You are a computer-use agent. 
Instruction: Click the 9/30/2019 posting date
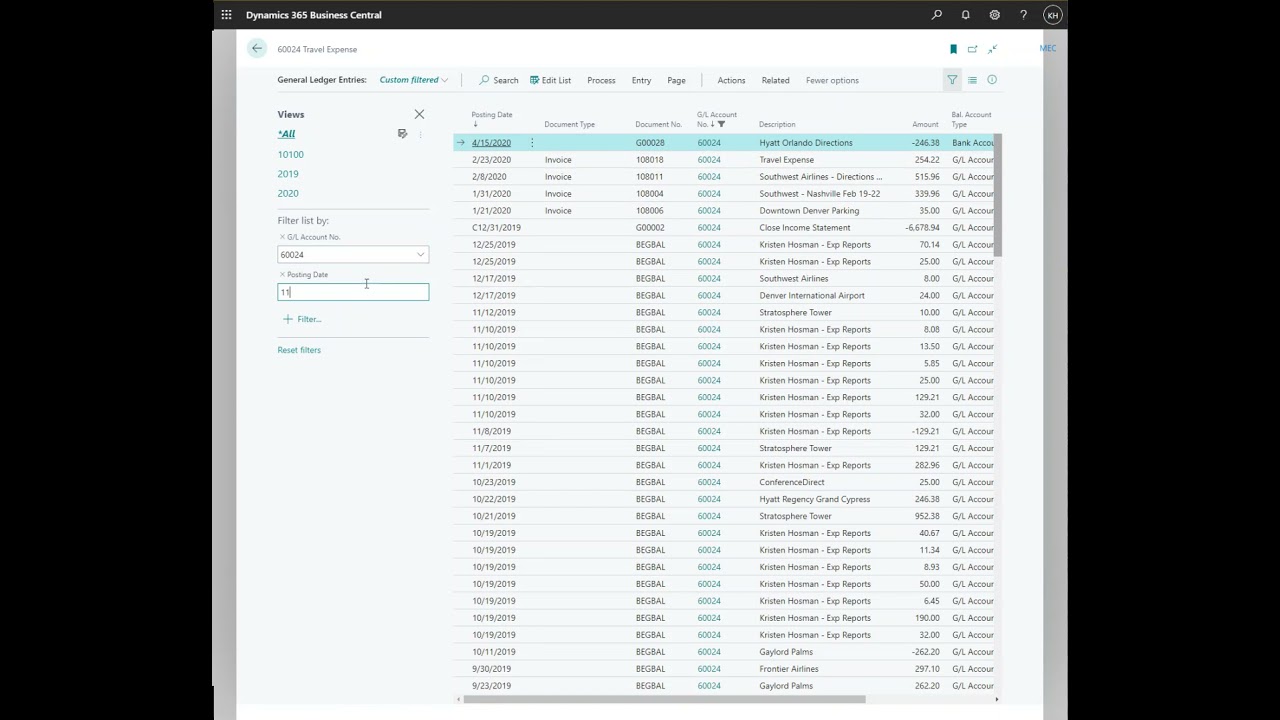click(x=491, y=669)
